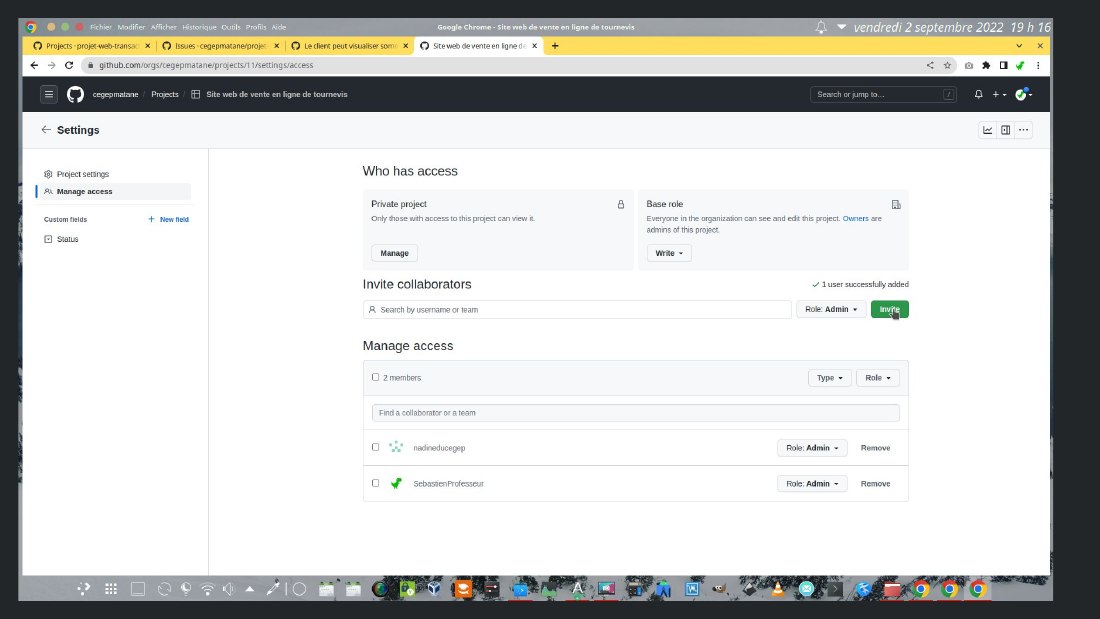This screenshot has width=1100, height=619.
Task: Open the system notification bell in top bar
Action: (821, 27)
